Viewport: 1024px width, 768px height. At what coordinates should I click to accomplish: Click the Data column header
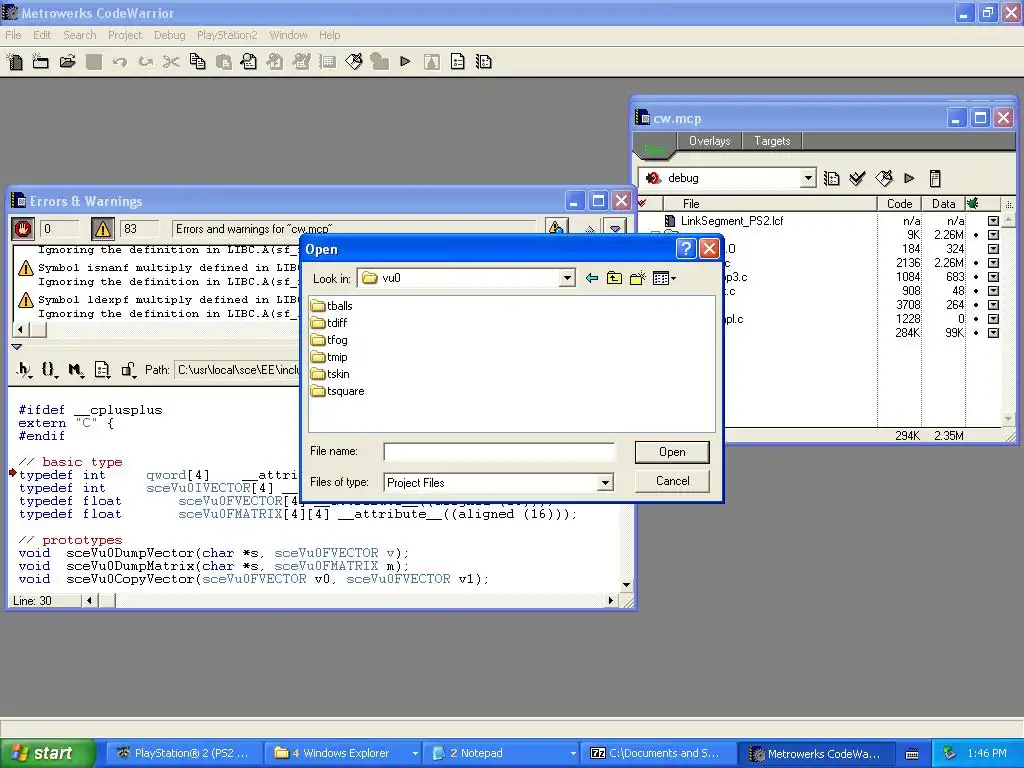click(x=943, y=204)
